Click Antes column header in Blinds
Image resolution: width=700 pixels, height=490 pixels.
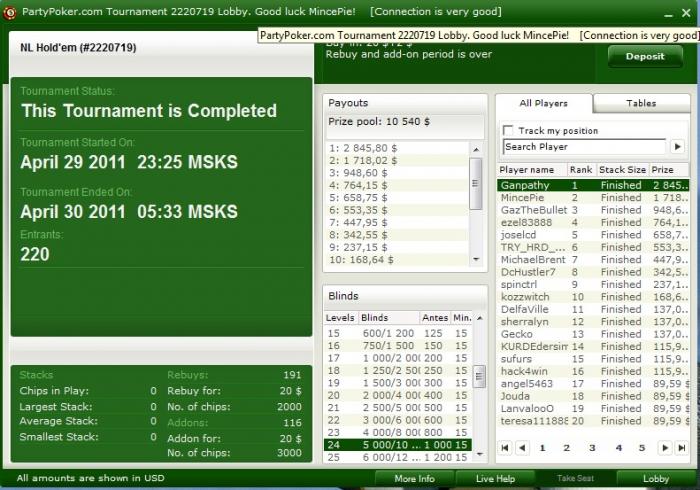(x=435, y=318)
